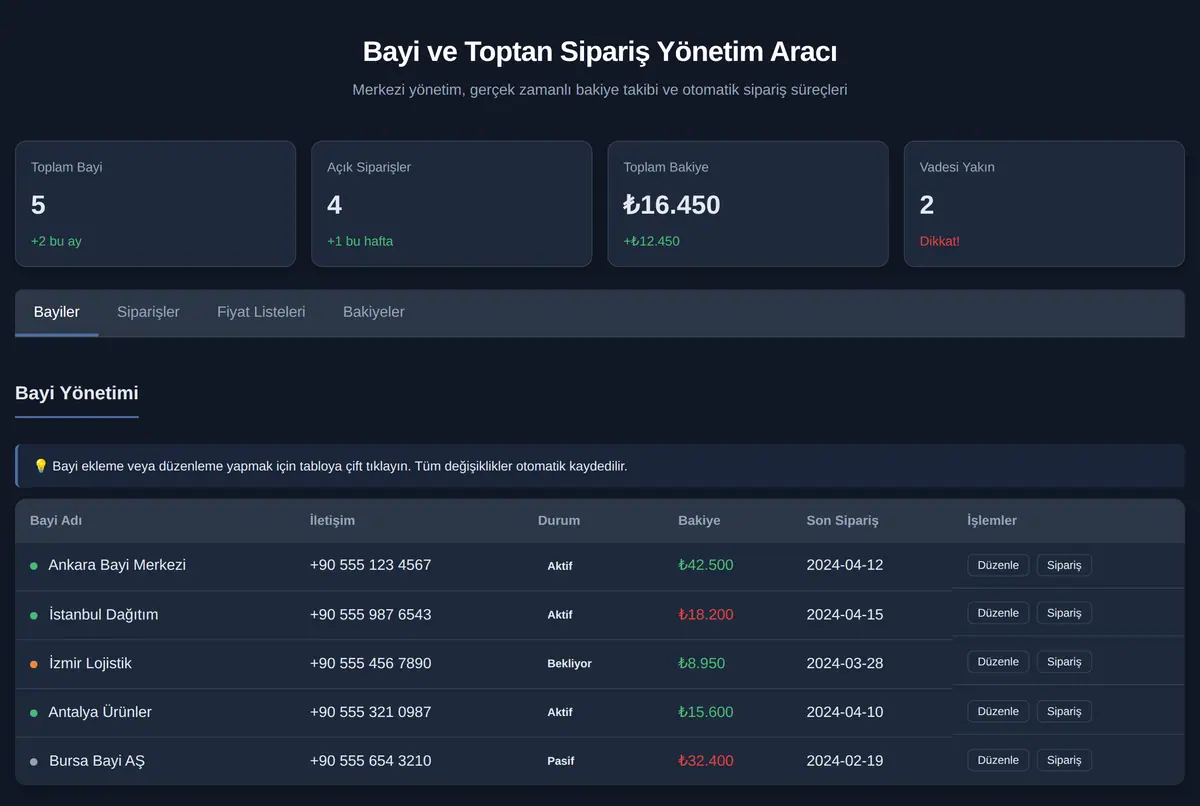Screen dimensions: 1200x806
Task: Click Sipariş for Bursa Bayi AŞ
Action: 1064,760
